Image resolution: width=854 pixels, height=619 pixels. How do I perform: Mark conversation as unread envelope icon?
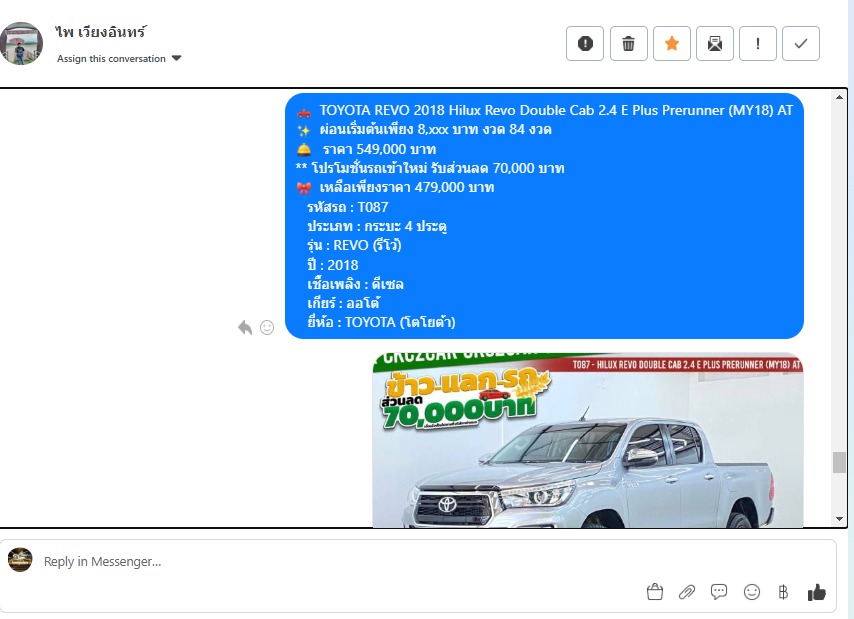pyautogui.click(x=715, y=44)
